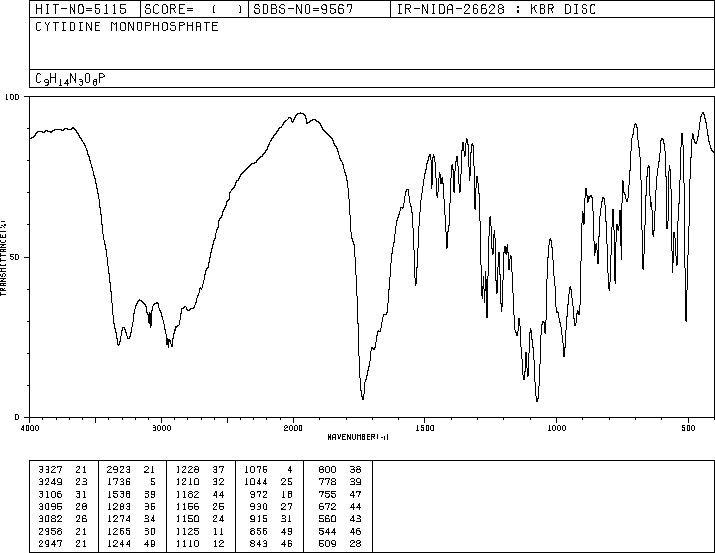Click the molecular formula C9H14N3O8P
The width and height of the screenshot is (715, 553).
70,79
